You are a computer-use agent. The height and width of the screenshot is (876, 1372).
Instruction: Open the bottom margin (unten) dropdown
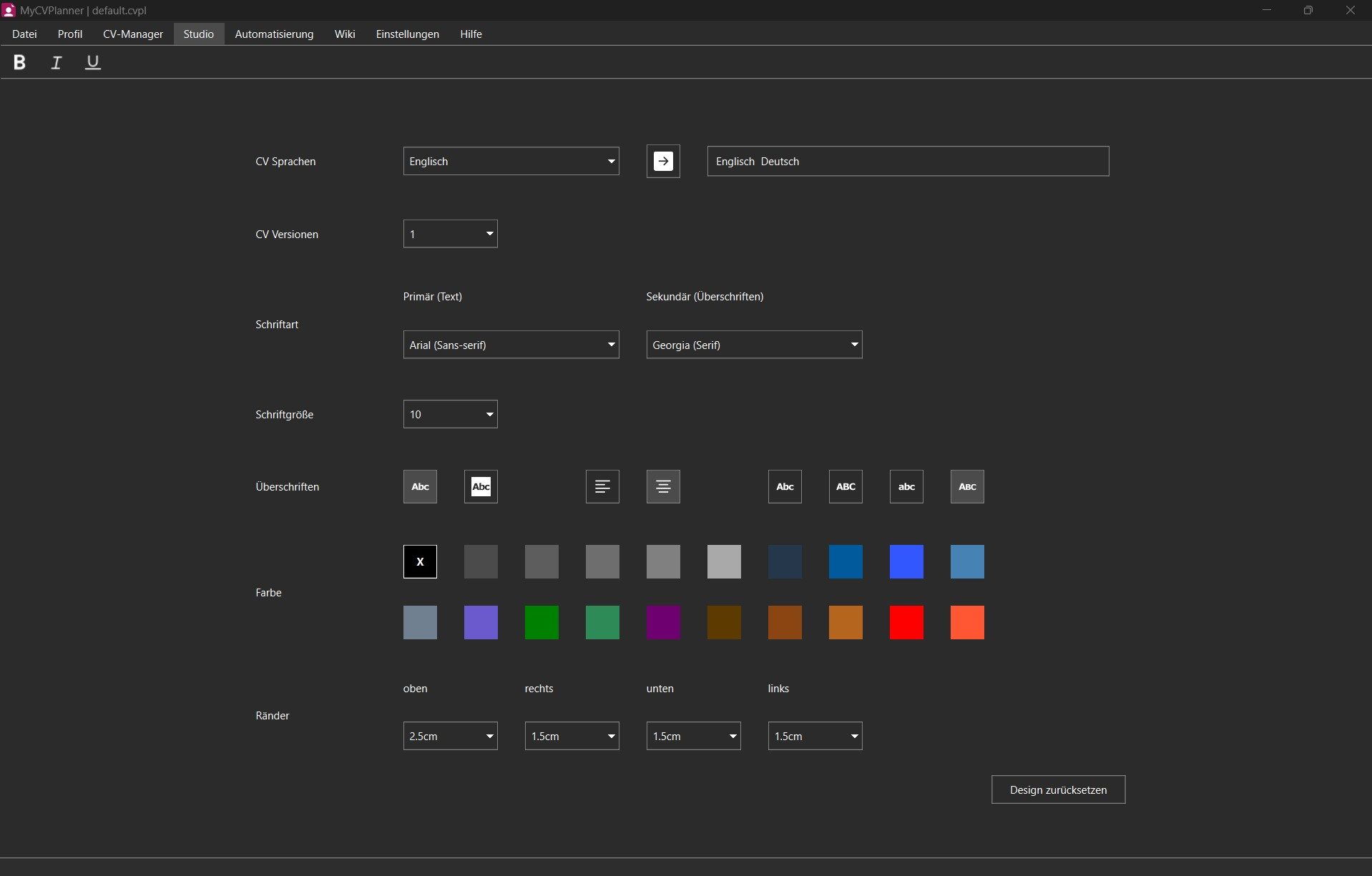point(693,736)
